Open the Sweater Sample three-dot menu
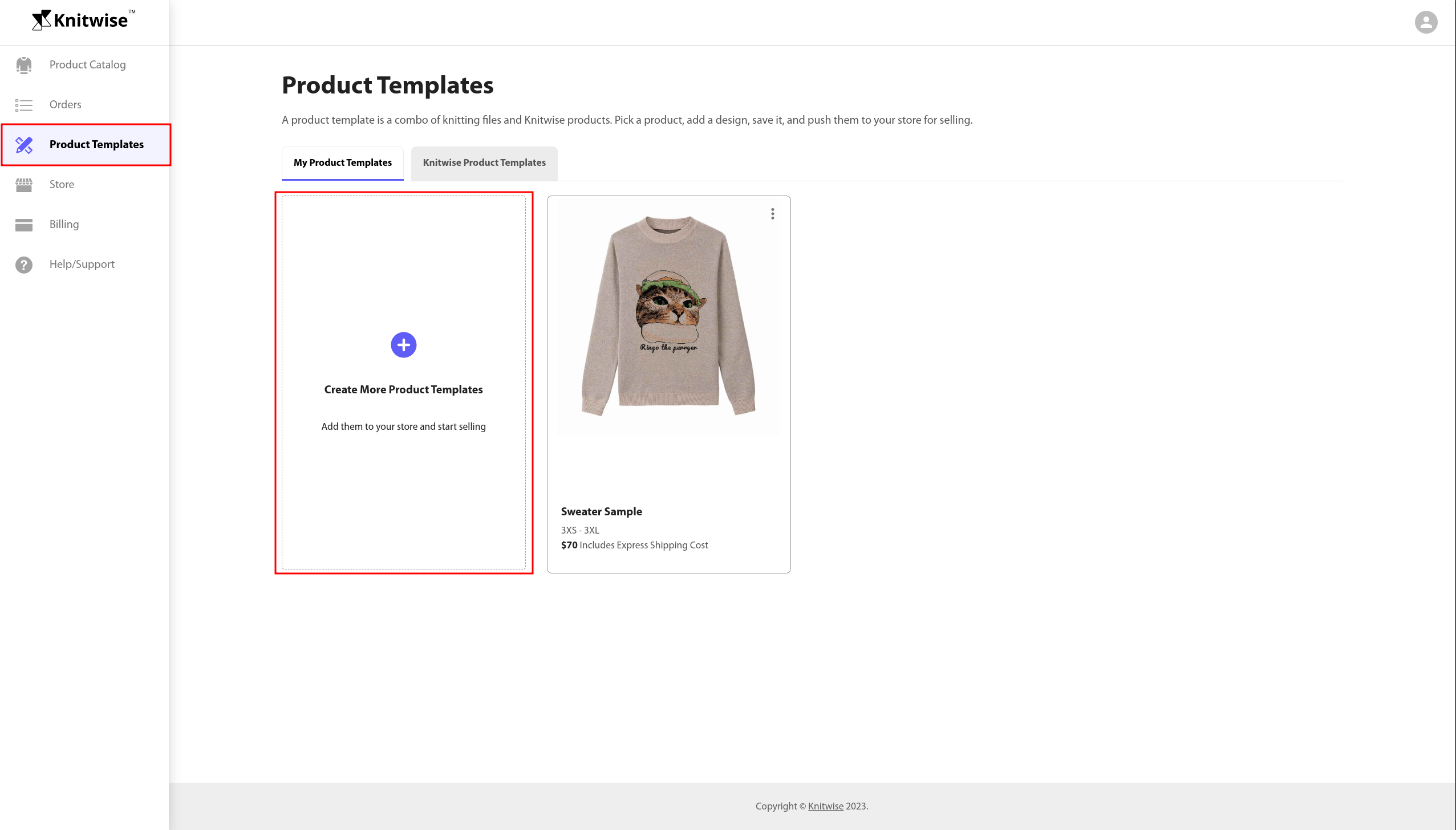 (772, 214)
